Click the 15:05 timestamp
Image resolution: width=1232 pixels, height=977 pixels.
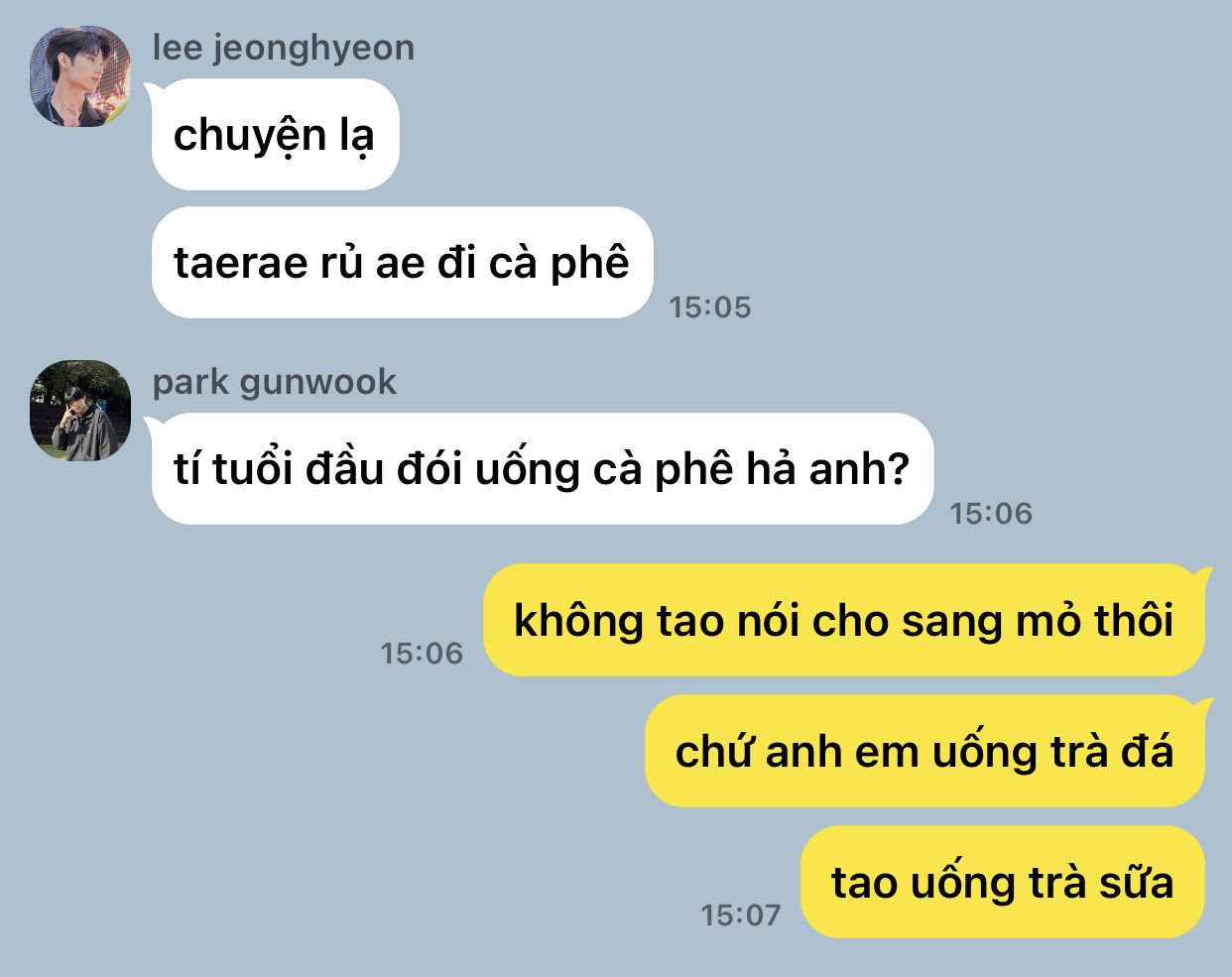pyautogui.click(x=710, y=307)
